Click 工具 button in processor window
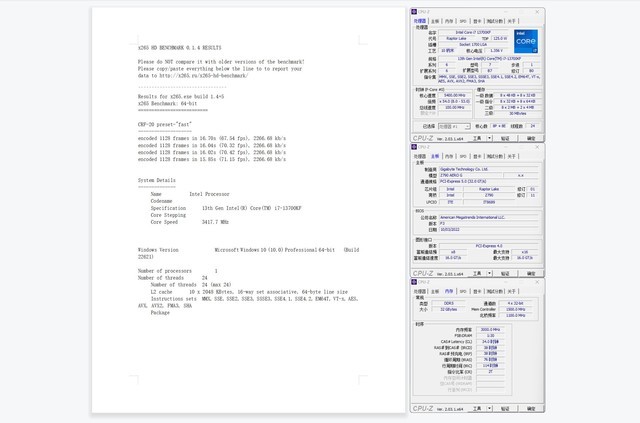 point(477,138)
